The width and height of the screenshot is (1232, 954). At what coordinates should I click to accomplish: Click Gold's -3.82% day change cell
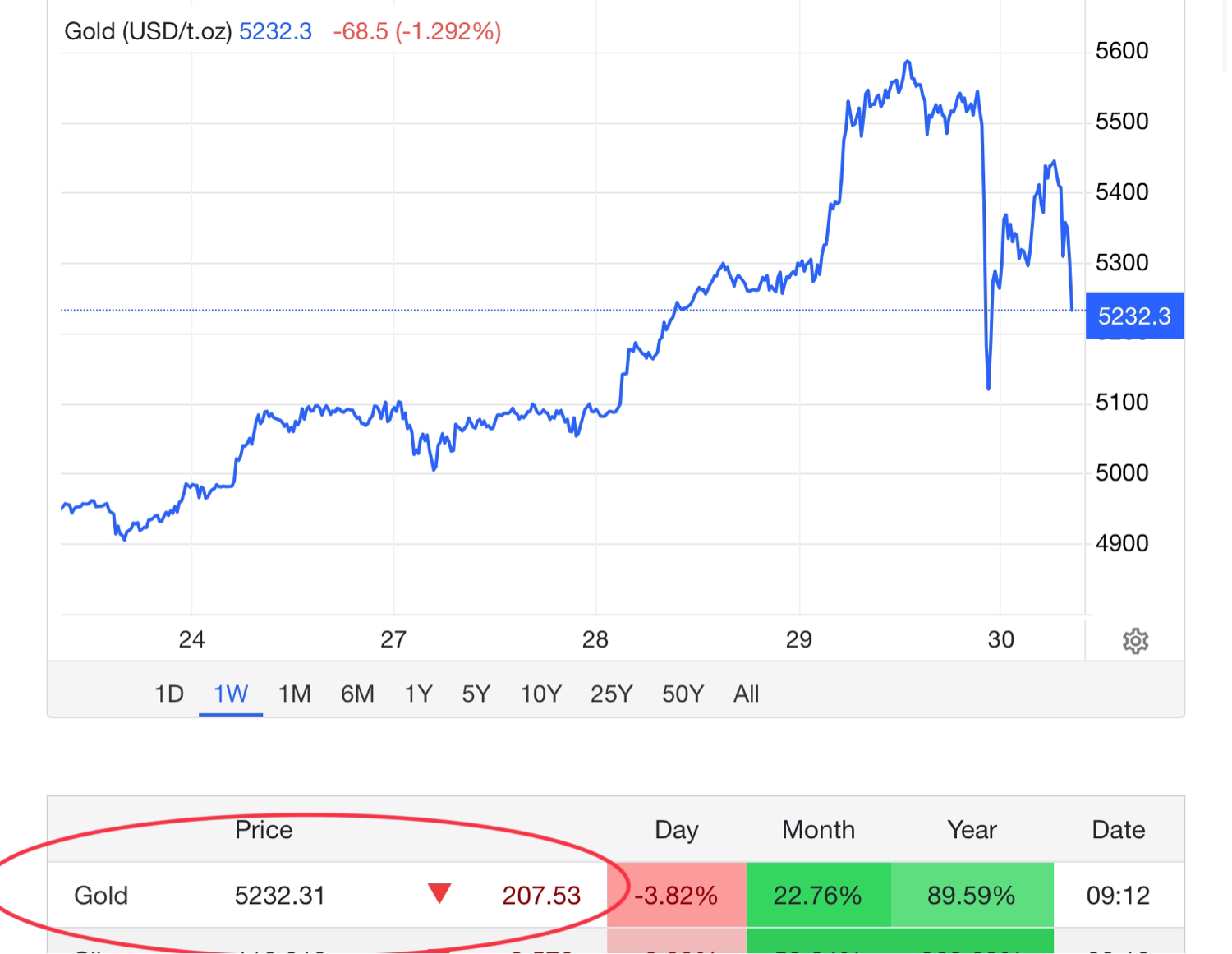[x=676, y=895]
